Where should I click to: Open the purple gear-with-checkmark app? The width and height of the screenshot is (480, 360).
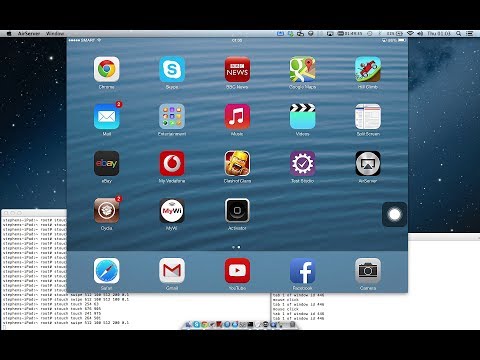302,163
